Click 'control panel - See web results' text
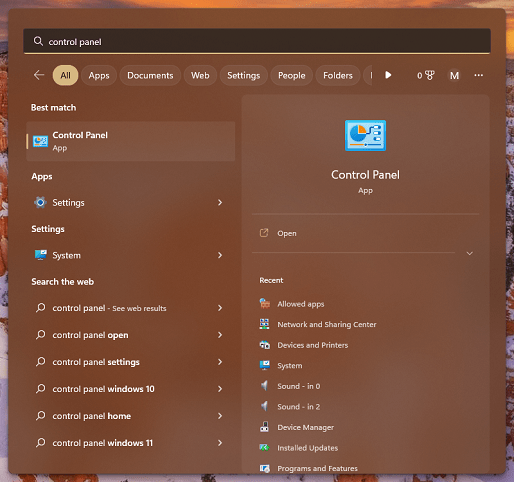Screen dimensions: 514x482 [x=109, y=308]
